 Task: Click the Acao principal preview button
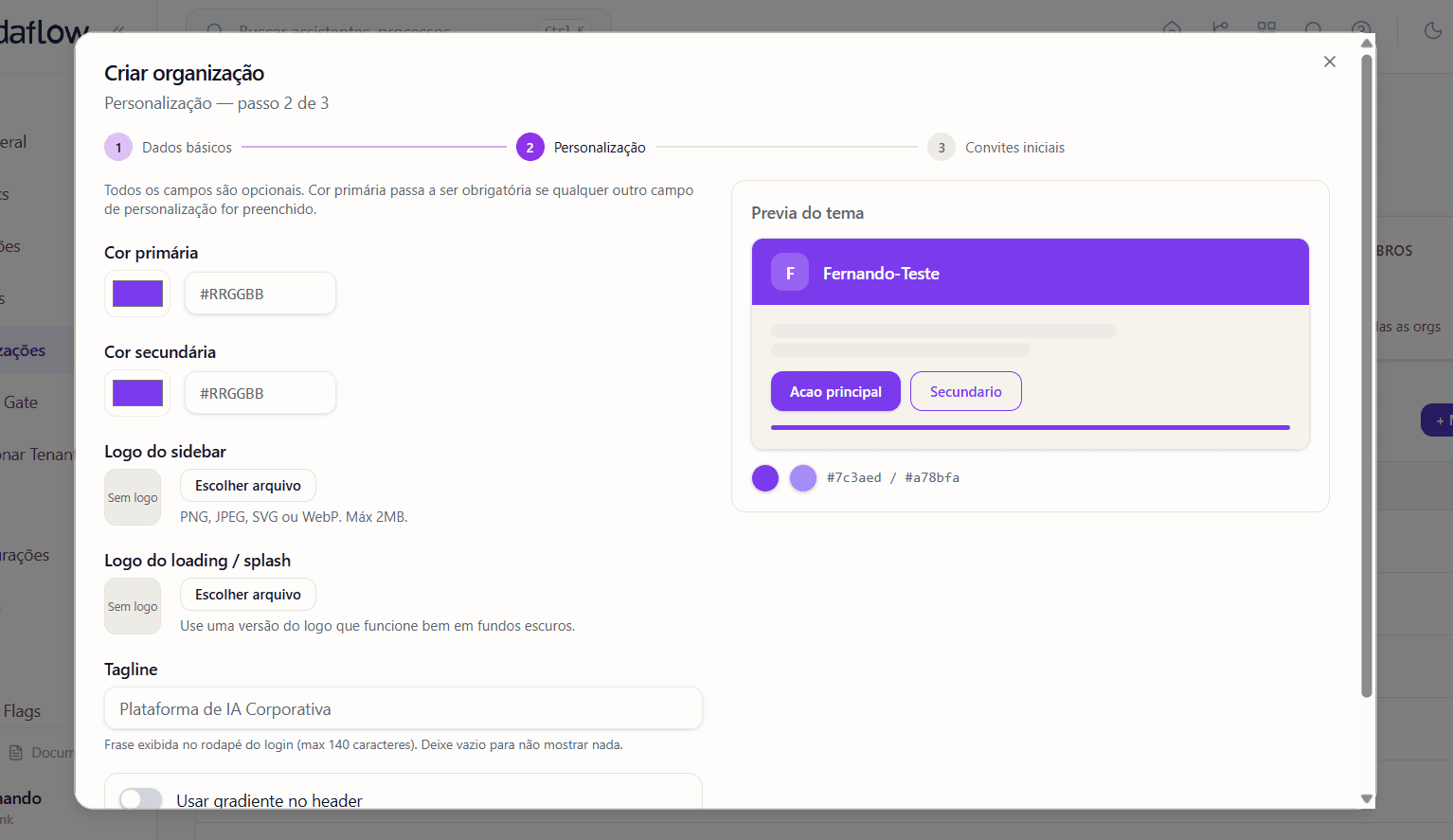pyautogui.click(x=835, y=391)
